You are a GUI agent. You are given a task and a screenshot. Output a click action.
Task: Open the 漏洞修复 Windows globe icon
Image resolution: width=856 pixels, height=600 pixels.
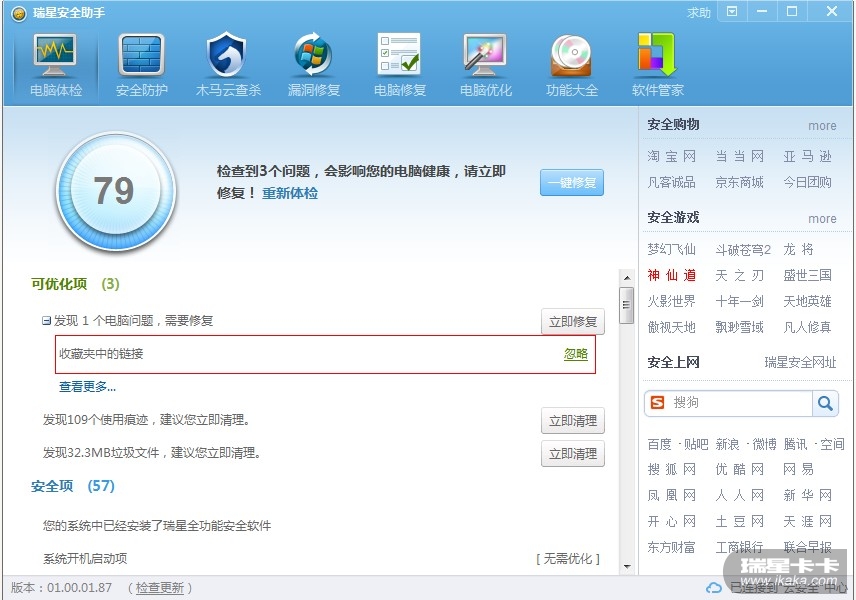(x=313, y=55)
